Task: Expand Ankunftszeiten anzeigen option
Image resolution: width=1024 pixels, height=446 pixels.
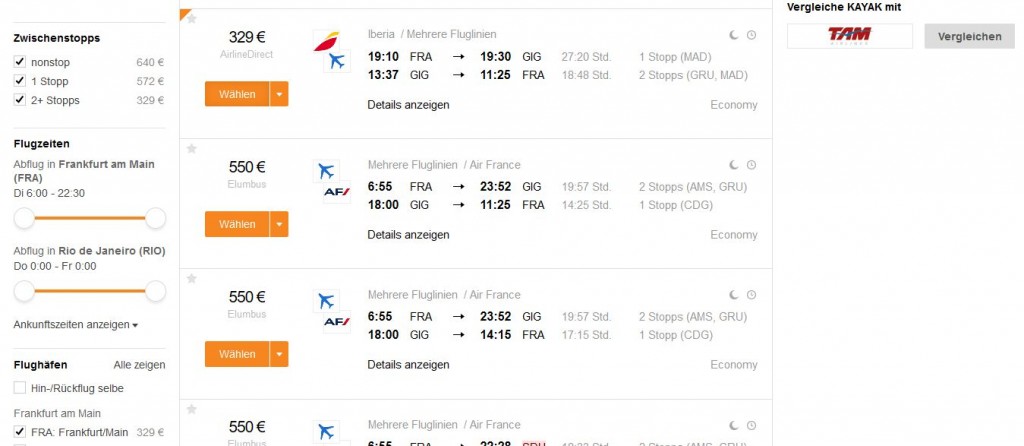Action: (x=76, y=325)
